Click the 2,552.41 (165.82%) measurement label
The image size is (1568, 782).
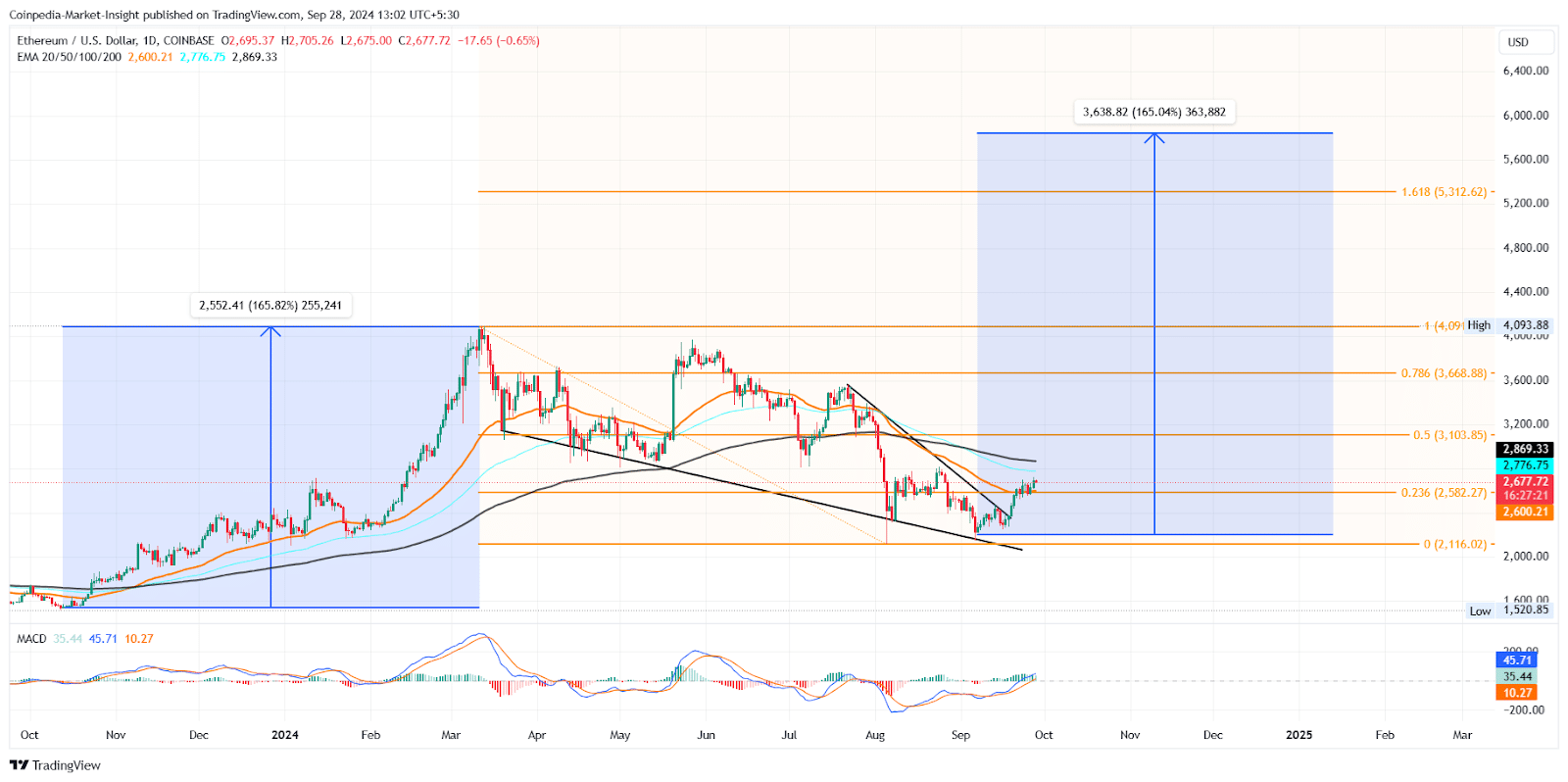point(270,306)
